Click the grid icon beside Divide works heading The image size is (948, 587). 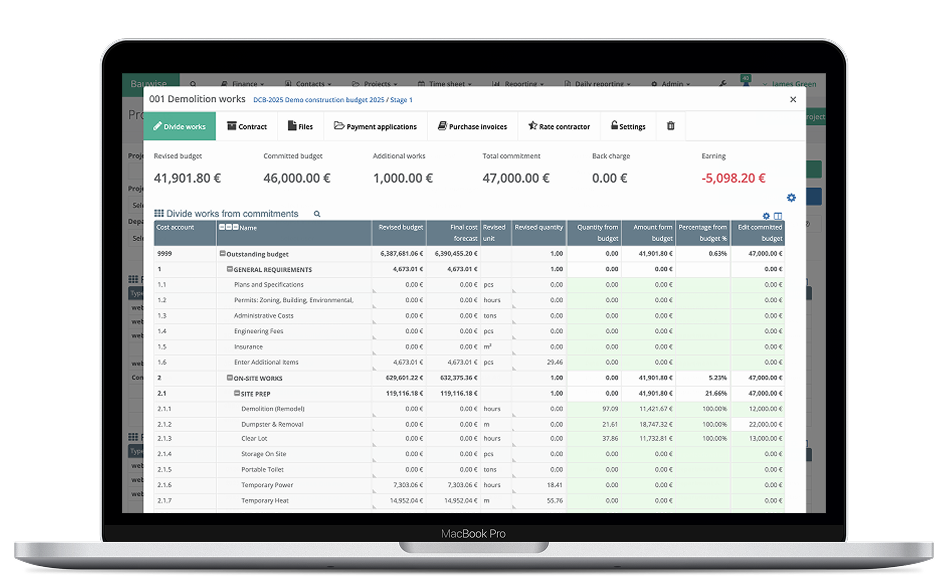pos(159,214)
